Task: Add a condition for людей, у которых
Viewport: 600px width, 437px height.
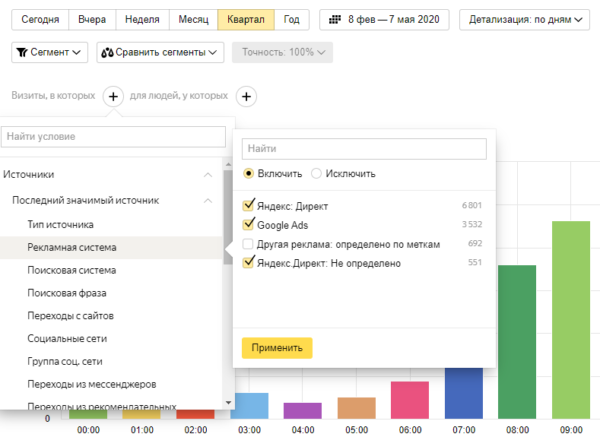Action: pos(246,96)
